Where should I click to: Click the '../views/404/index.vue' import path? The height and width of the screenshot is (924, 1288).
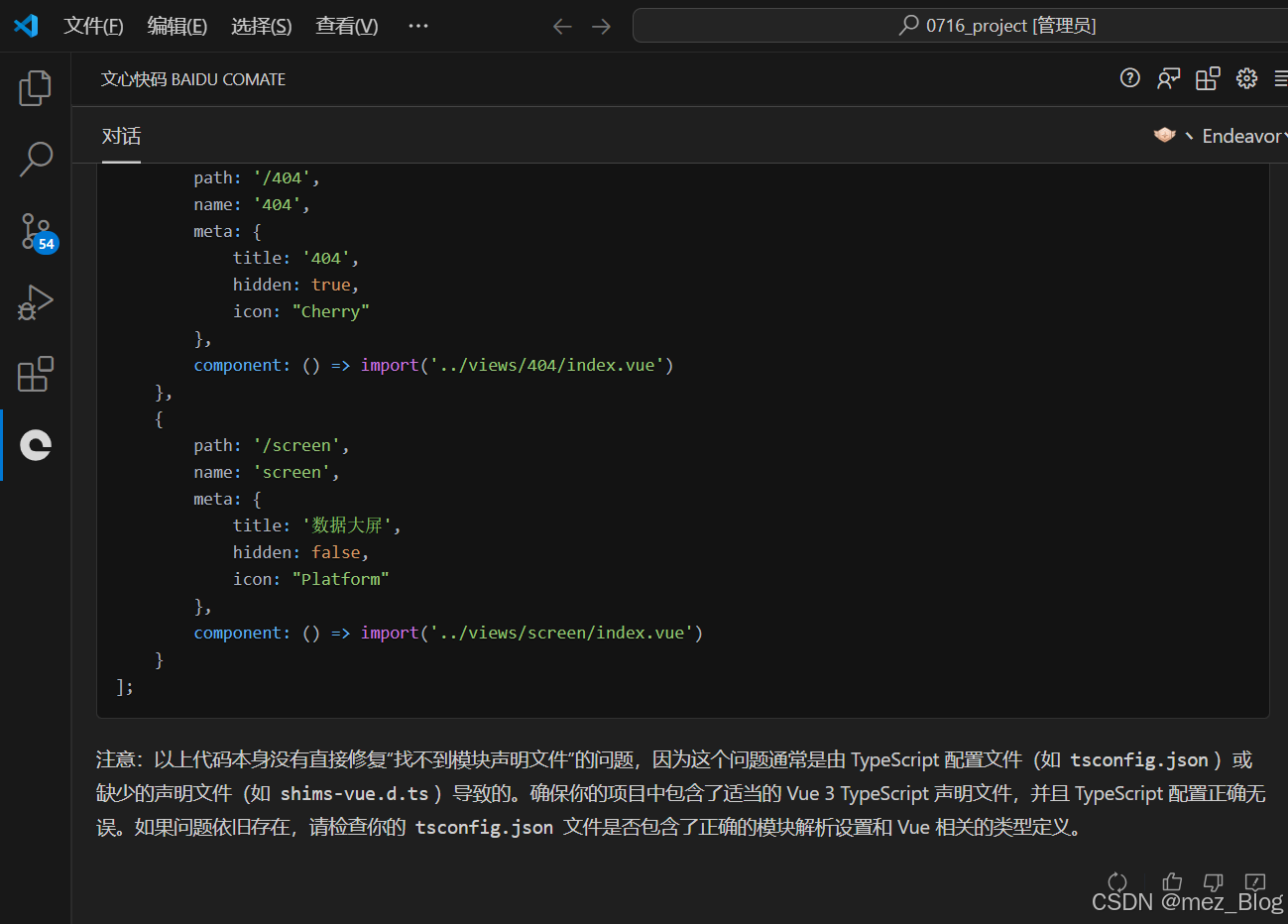click(546, 365)
